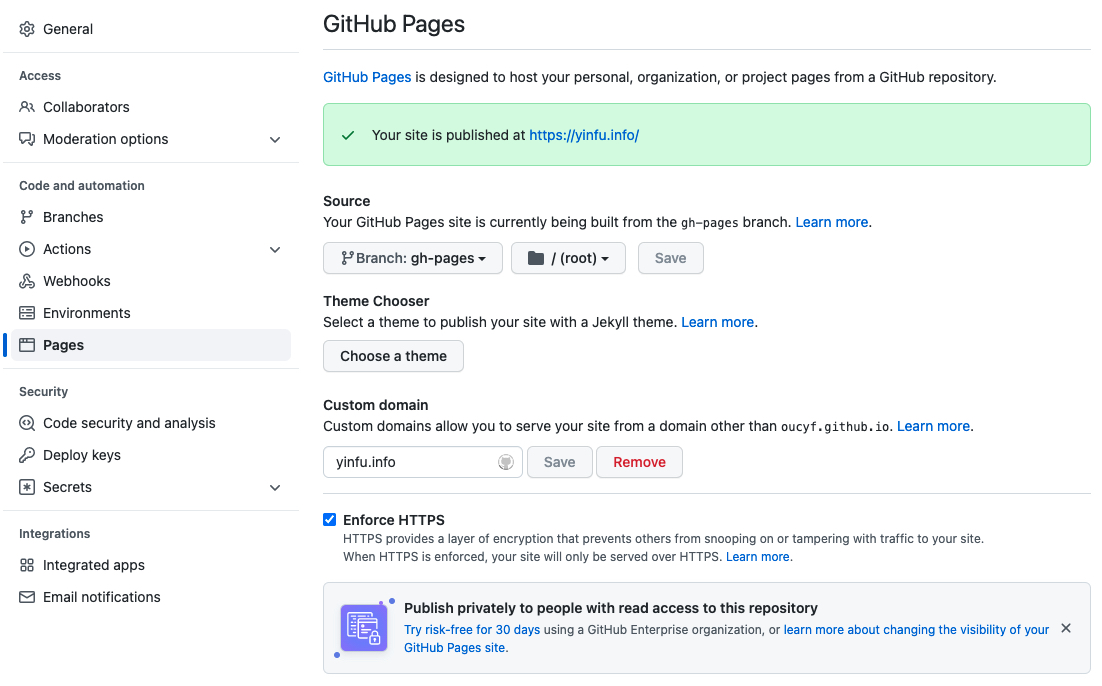Click Learn more link under Source

(x=831, y=222)
